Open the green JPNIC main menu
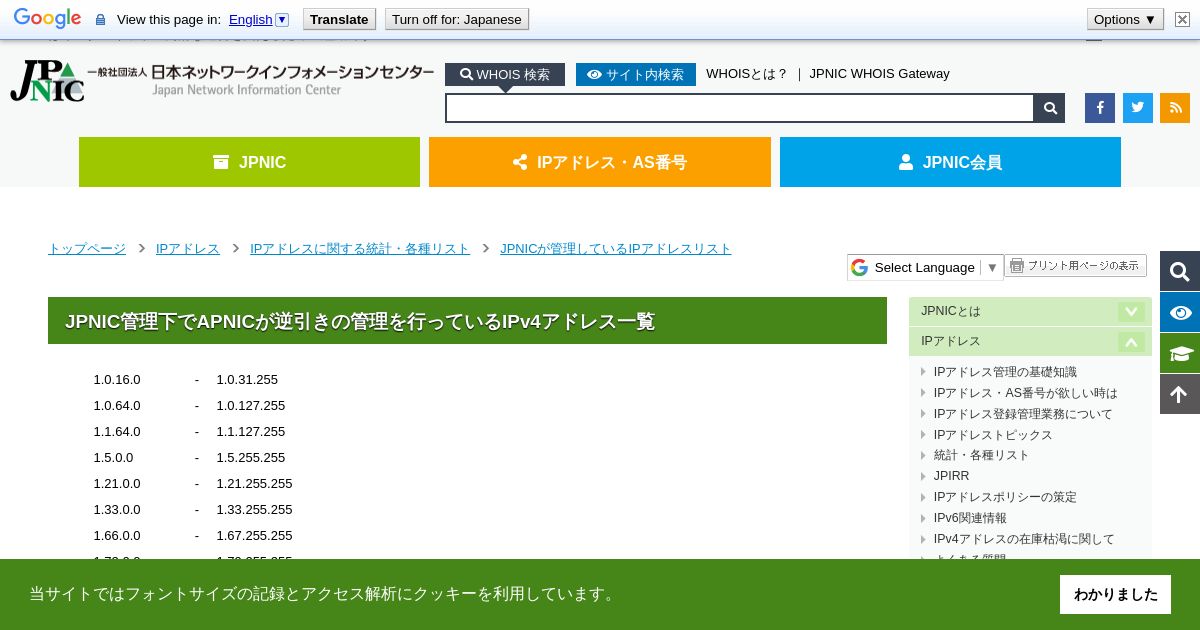1200x630 pixels. coord(249,162)
